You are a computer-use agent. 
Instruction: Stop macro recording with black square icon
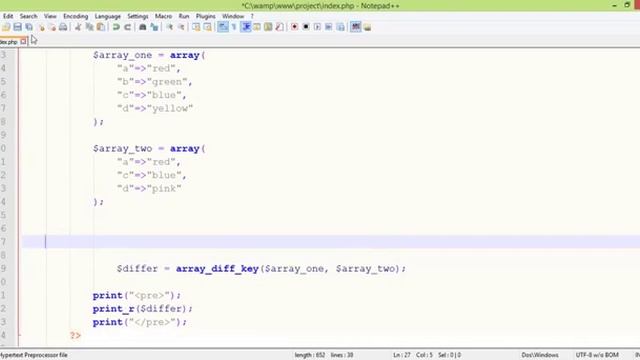(306, 27)
